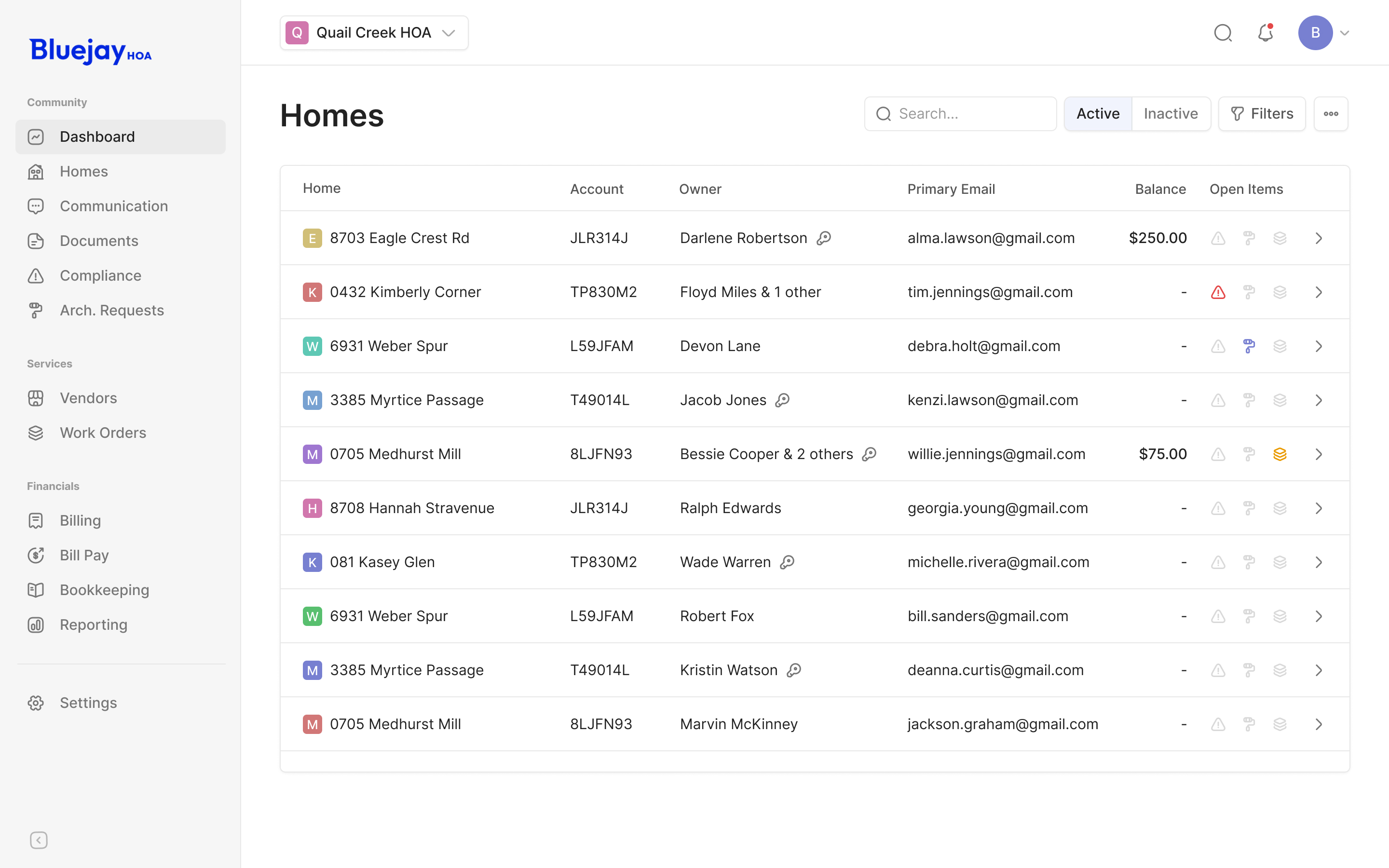Go to Work Orders in sidebar
Image resolution: width=1389 pixels, height=868 pixels.
(x=103, y=433)
